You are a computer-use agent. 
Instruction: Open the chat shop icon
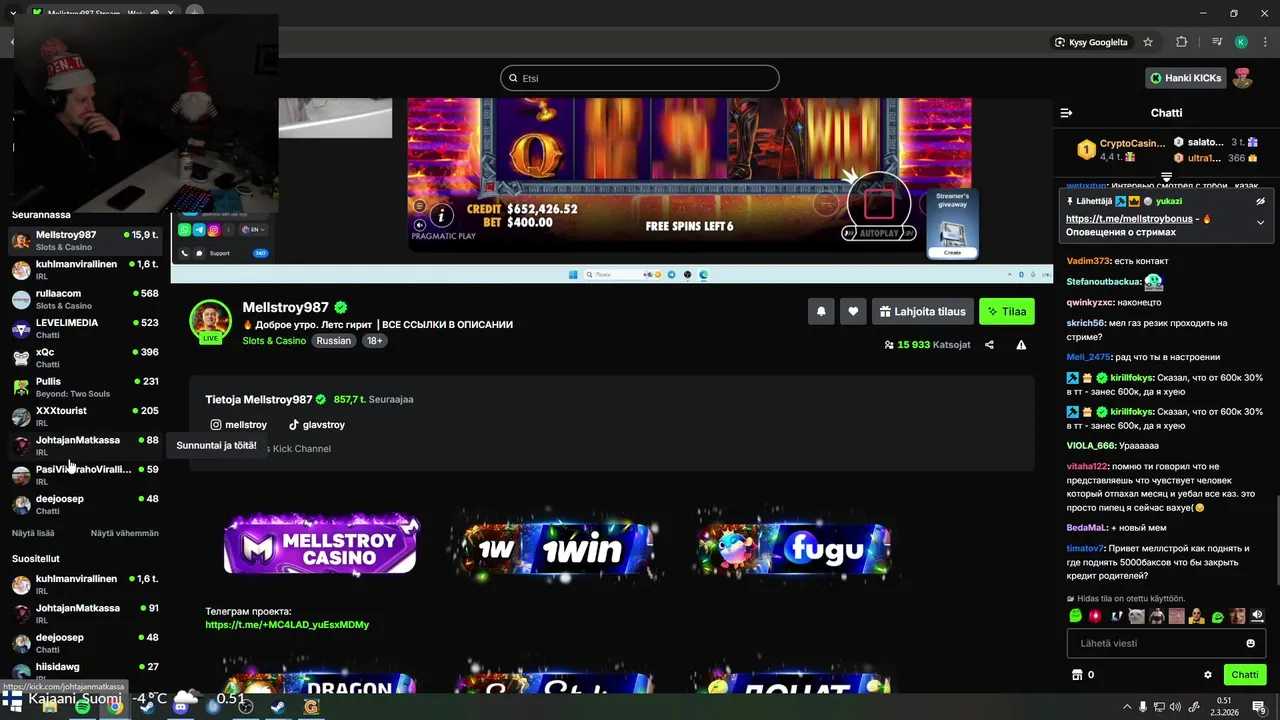point(1077,675)
